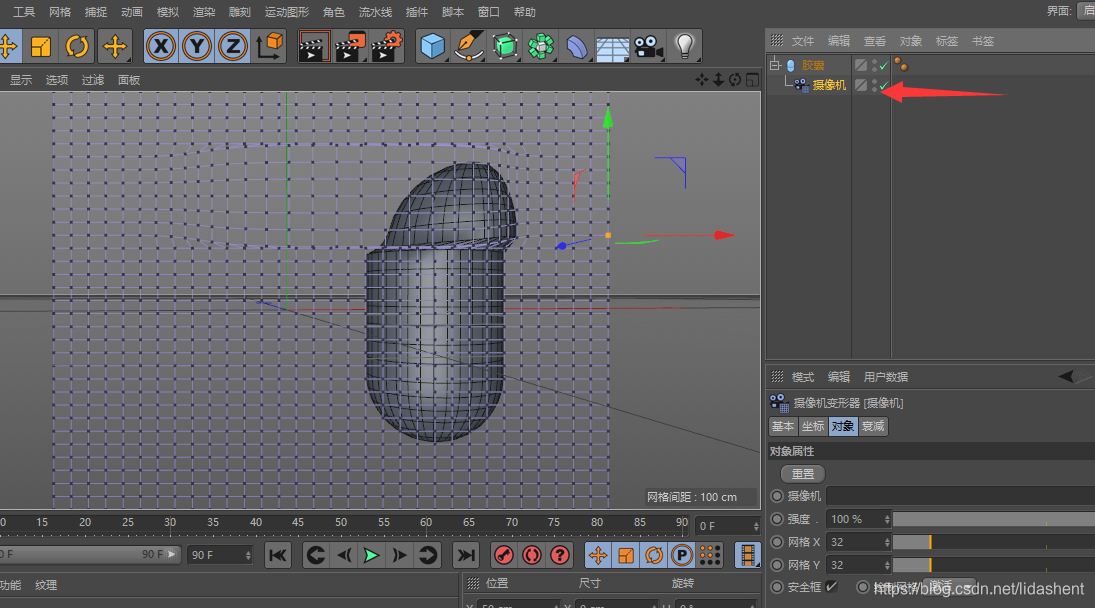
Task: Switch to the 衰减 tab
Action: point(873,426)
